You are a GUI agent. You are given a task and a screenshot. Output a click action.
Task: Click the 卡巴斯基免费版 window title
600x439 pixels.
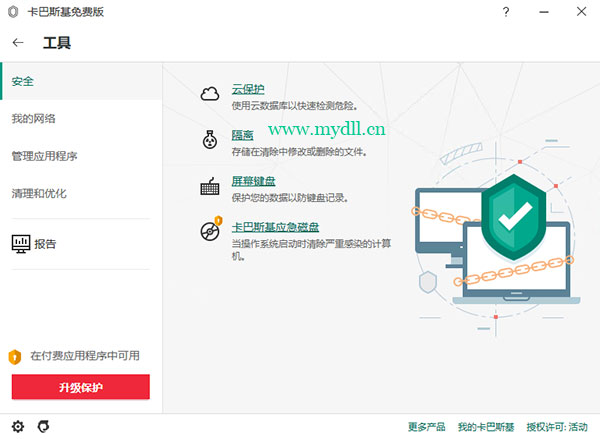[66, 12]
